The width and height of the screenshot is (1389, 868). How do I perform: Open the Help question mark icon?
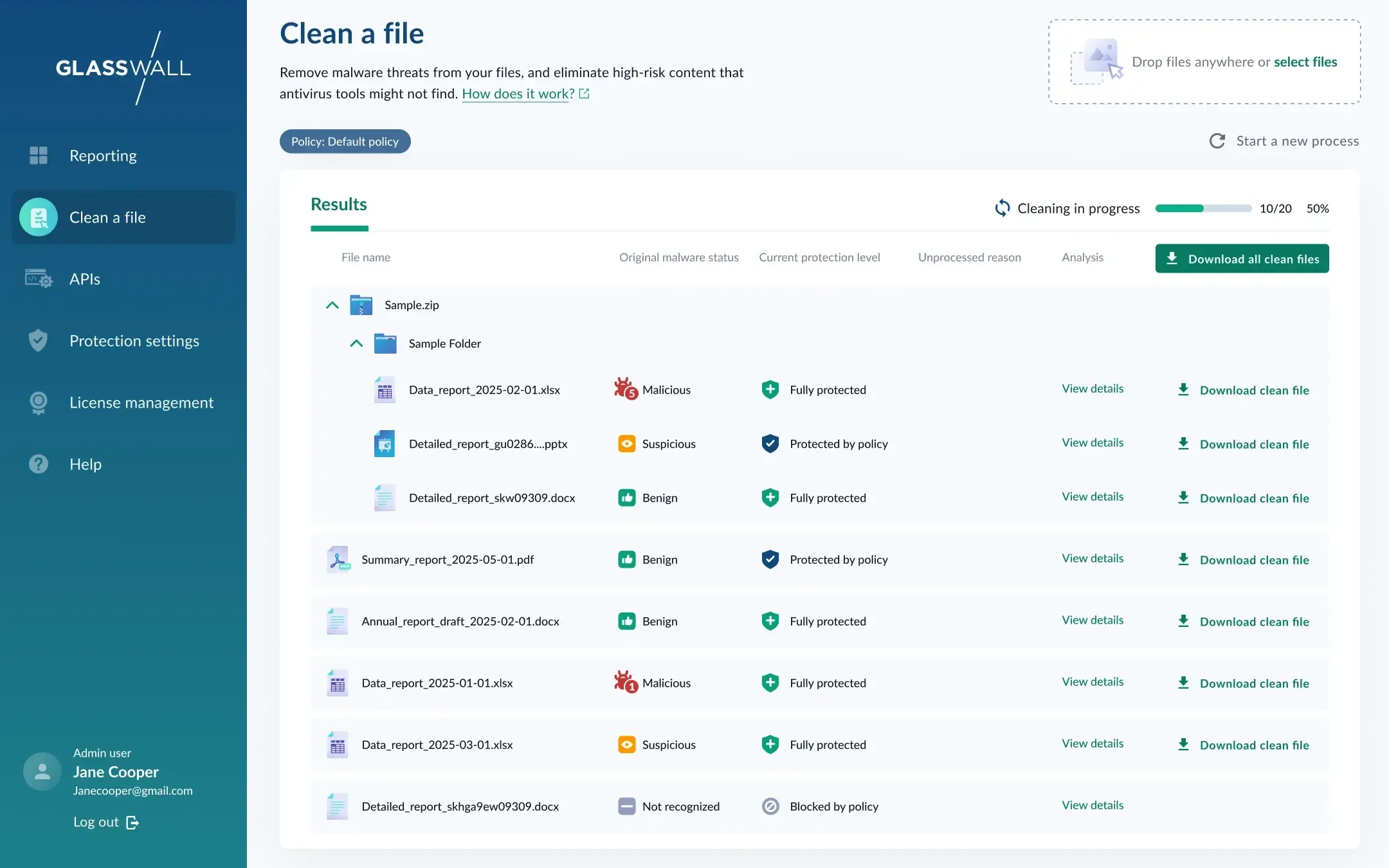[x=39, y=464]
